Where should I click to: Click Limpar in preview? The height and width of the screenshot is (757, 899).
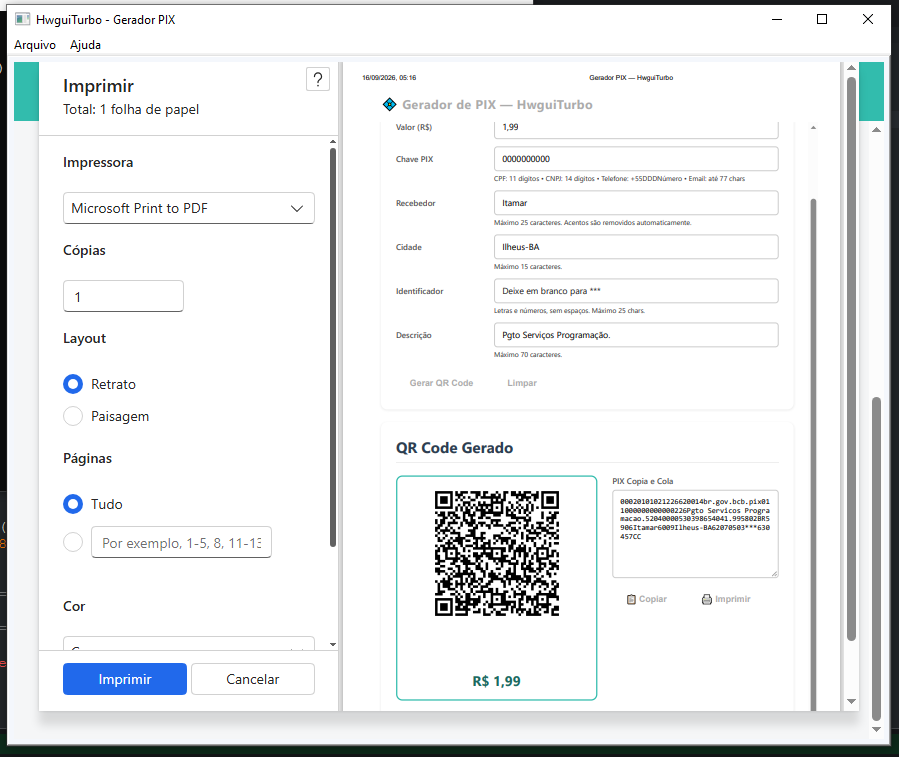[522, 383]
